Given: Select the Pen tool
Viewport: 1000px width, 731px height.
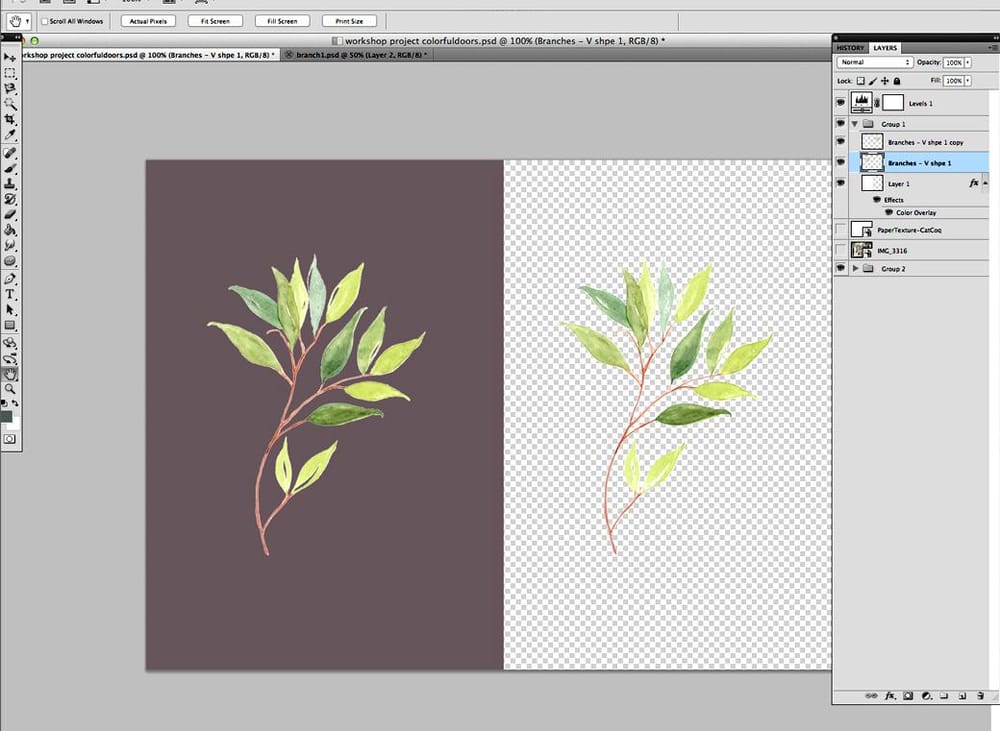Looking at the screenshot, I should pyautogui.click(x=10, y=279).
